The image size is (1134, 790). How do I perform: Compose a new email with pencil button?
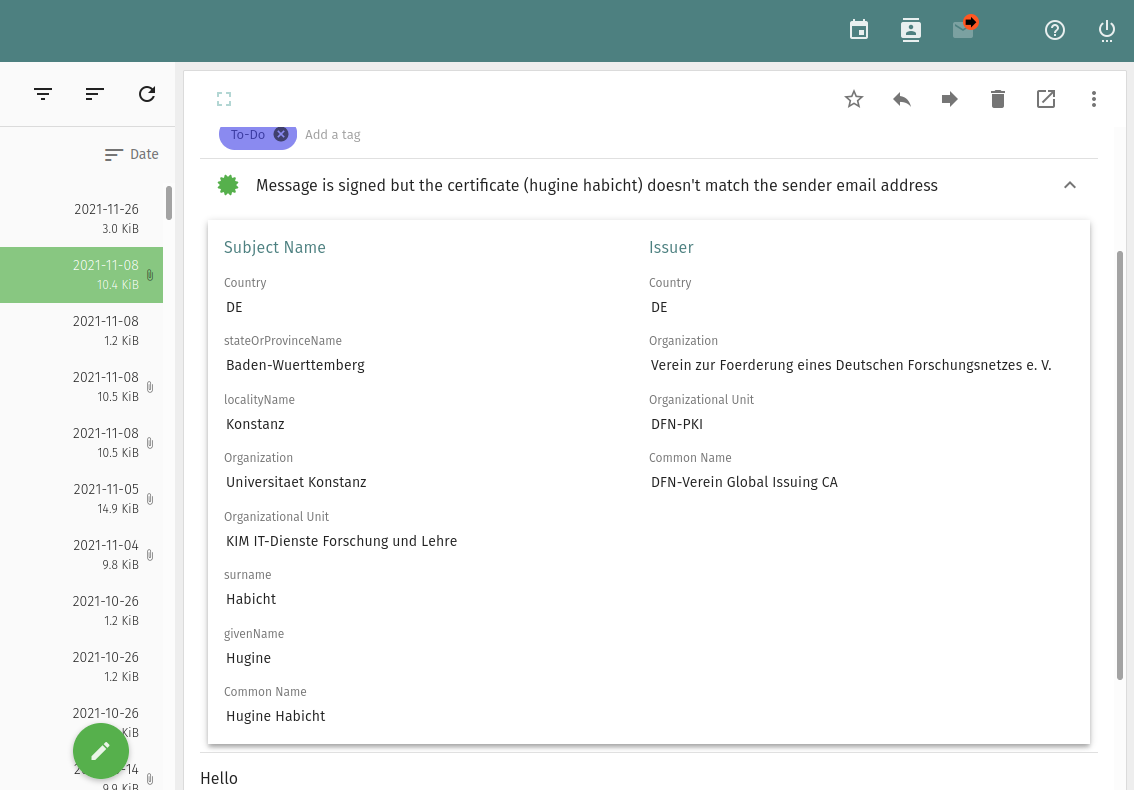(101, 751)
